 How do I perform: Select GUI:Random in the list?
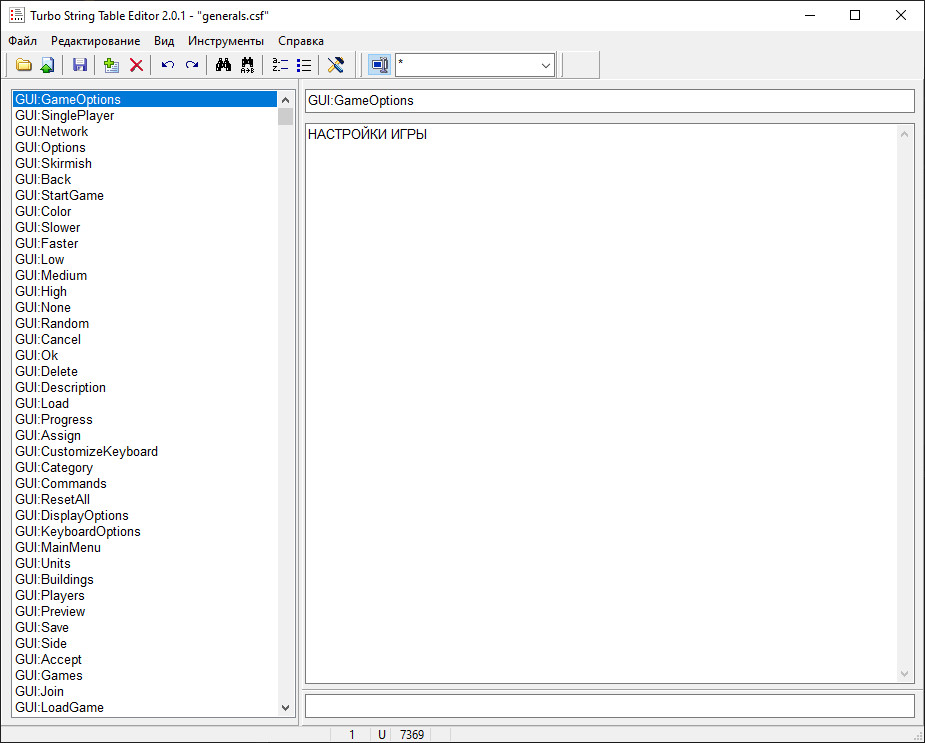pos(145,323)
